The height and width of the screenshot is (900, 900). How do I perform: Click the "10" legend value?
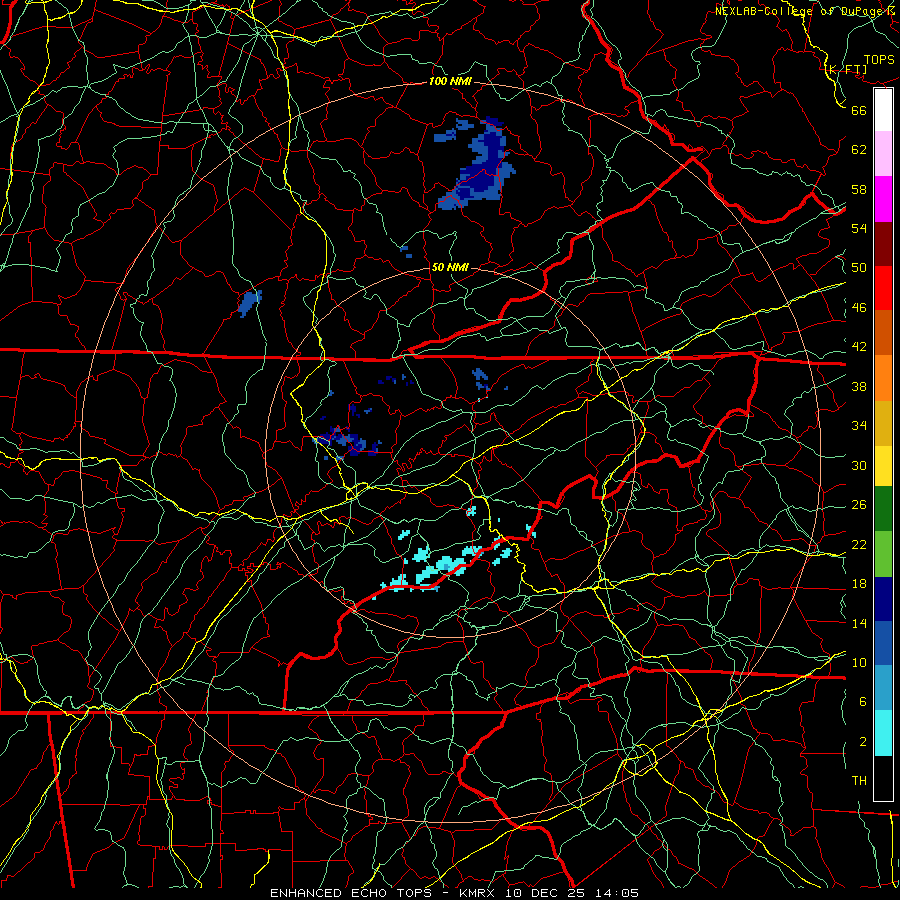click(x=859, y=663)
